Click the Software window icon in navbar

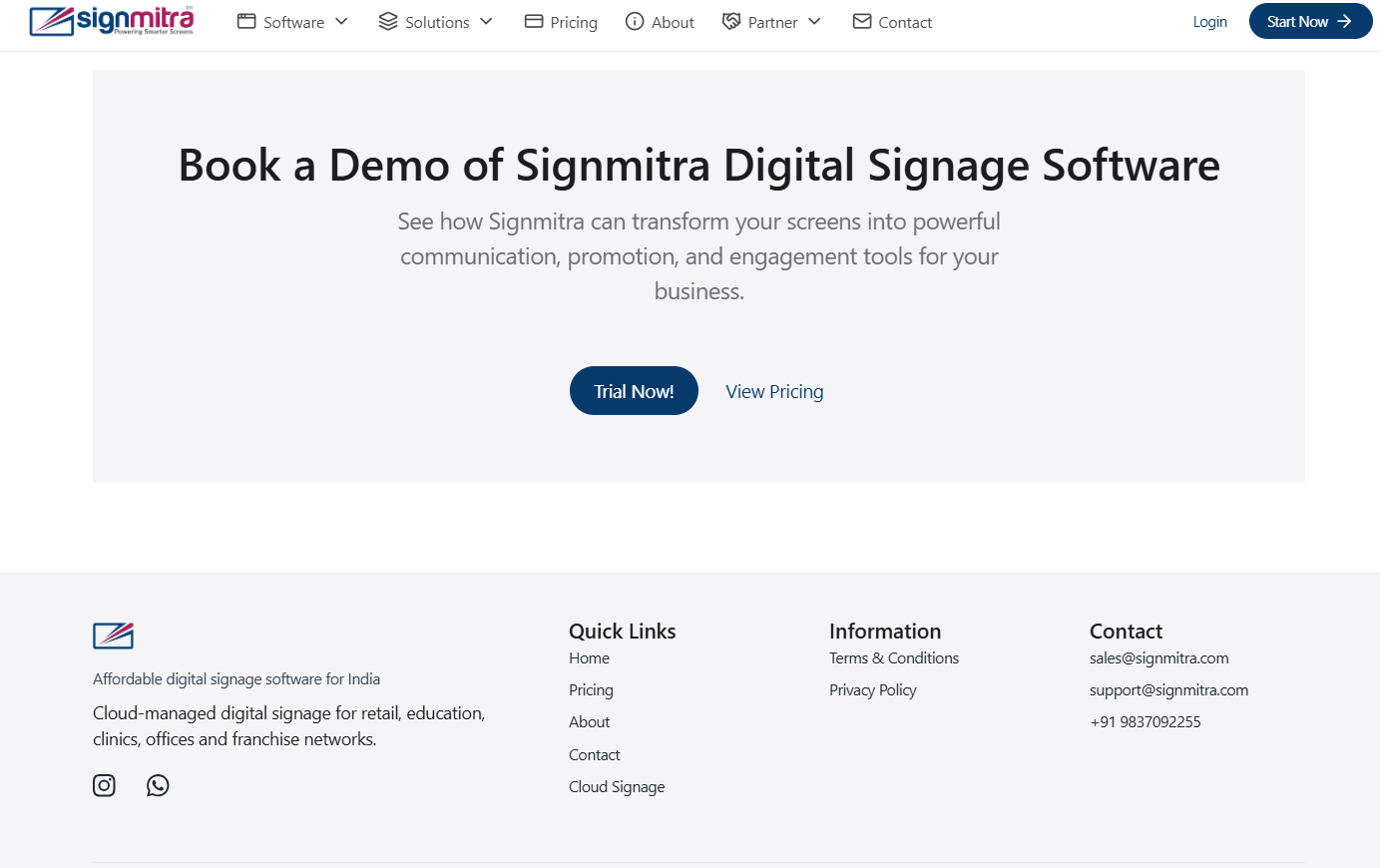click(246, 21)
